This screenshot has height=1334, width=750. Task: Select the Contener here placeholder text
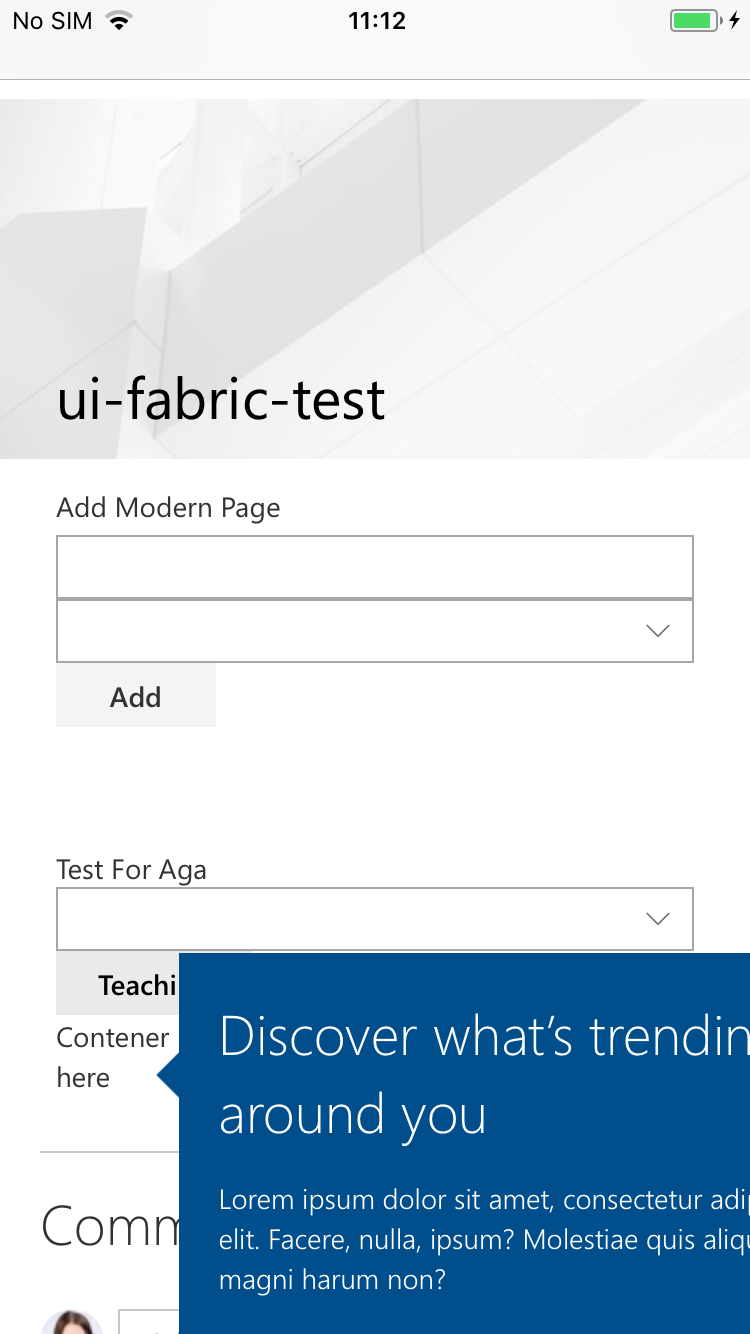point(112,1057)
